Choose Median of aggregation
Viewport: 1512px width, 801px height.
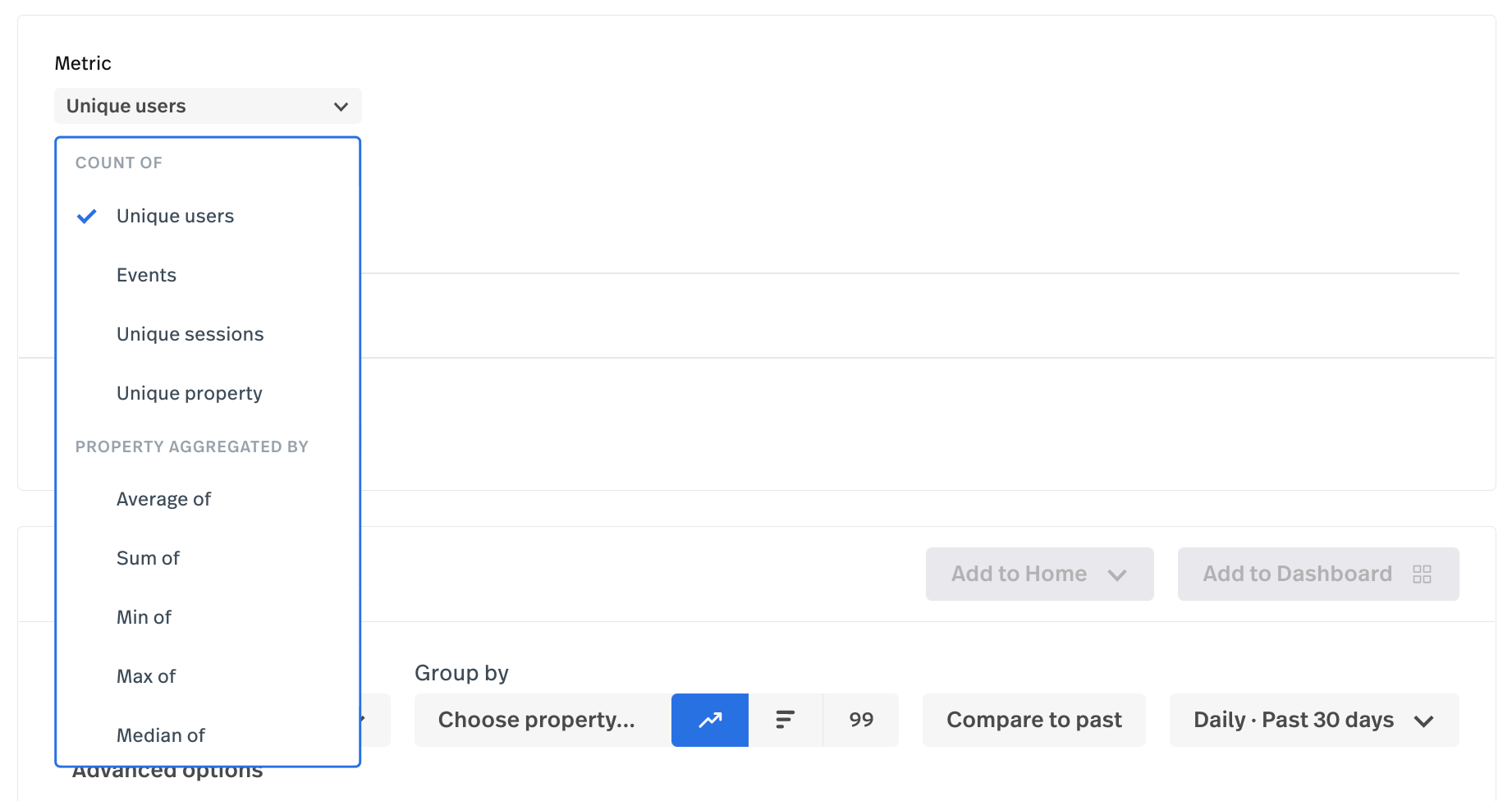click(208, 735)
